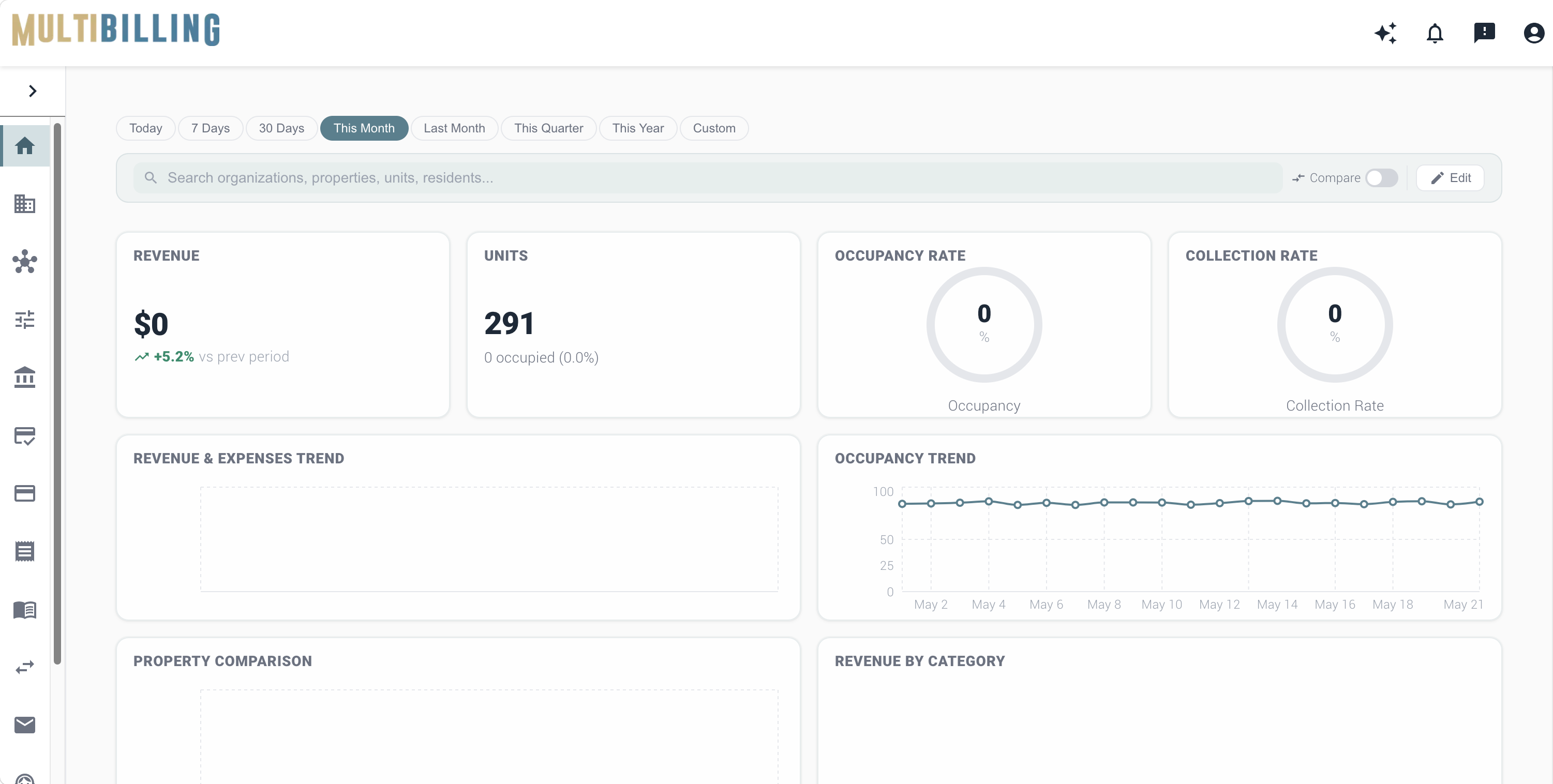Click the organizations search field

pos(708,178)
